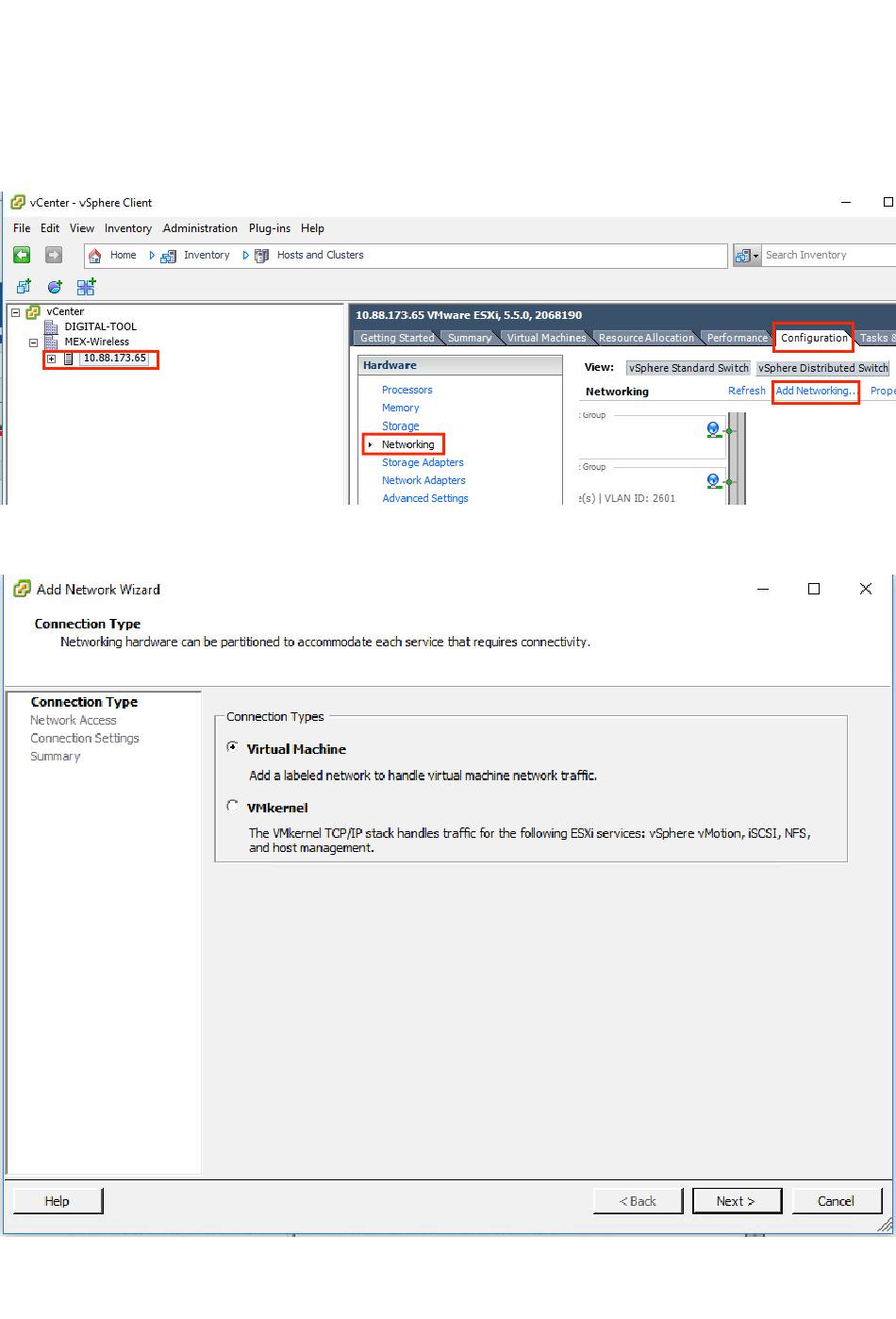Select MEX-Wireless in the inventory tree
The height and width of the screenshot is (1319, 896).
coord(97,342)
